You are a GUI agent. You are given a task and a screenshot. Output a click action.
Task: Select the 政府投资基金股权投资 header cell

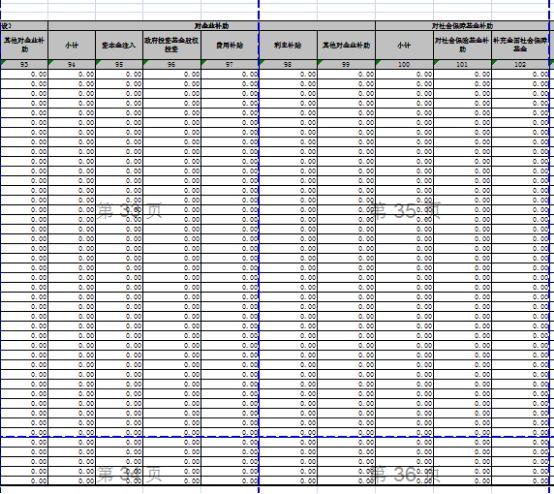point(172,45)
